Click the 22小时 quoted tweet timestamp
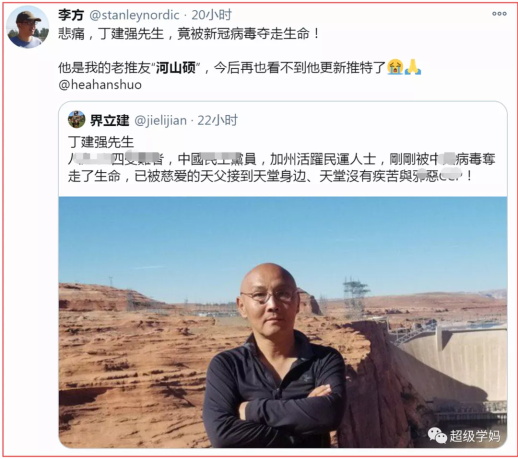The image size is (518, 459). [217, 120]
